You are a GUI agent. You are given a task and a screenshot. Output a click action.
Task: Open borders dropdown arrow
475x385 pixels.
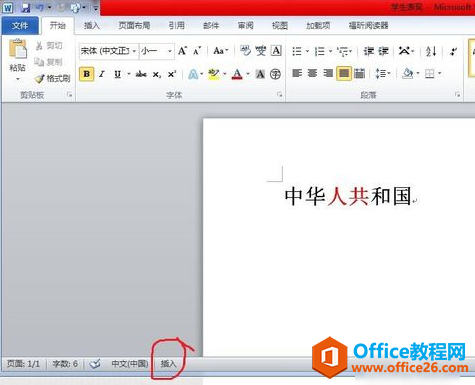click(x=439, y=73)
